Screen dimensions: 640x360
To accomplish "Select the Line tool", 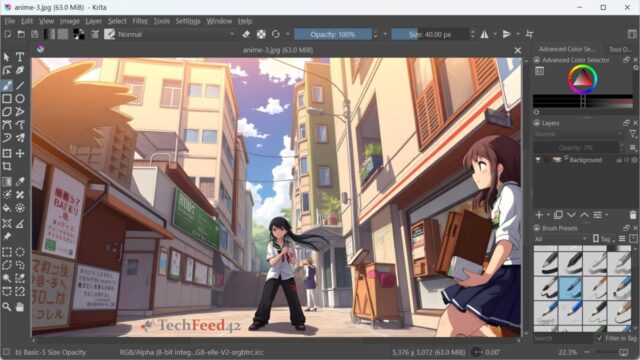I will coord(20,85).
